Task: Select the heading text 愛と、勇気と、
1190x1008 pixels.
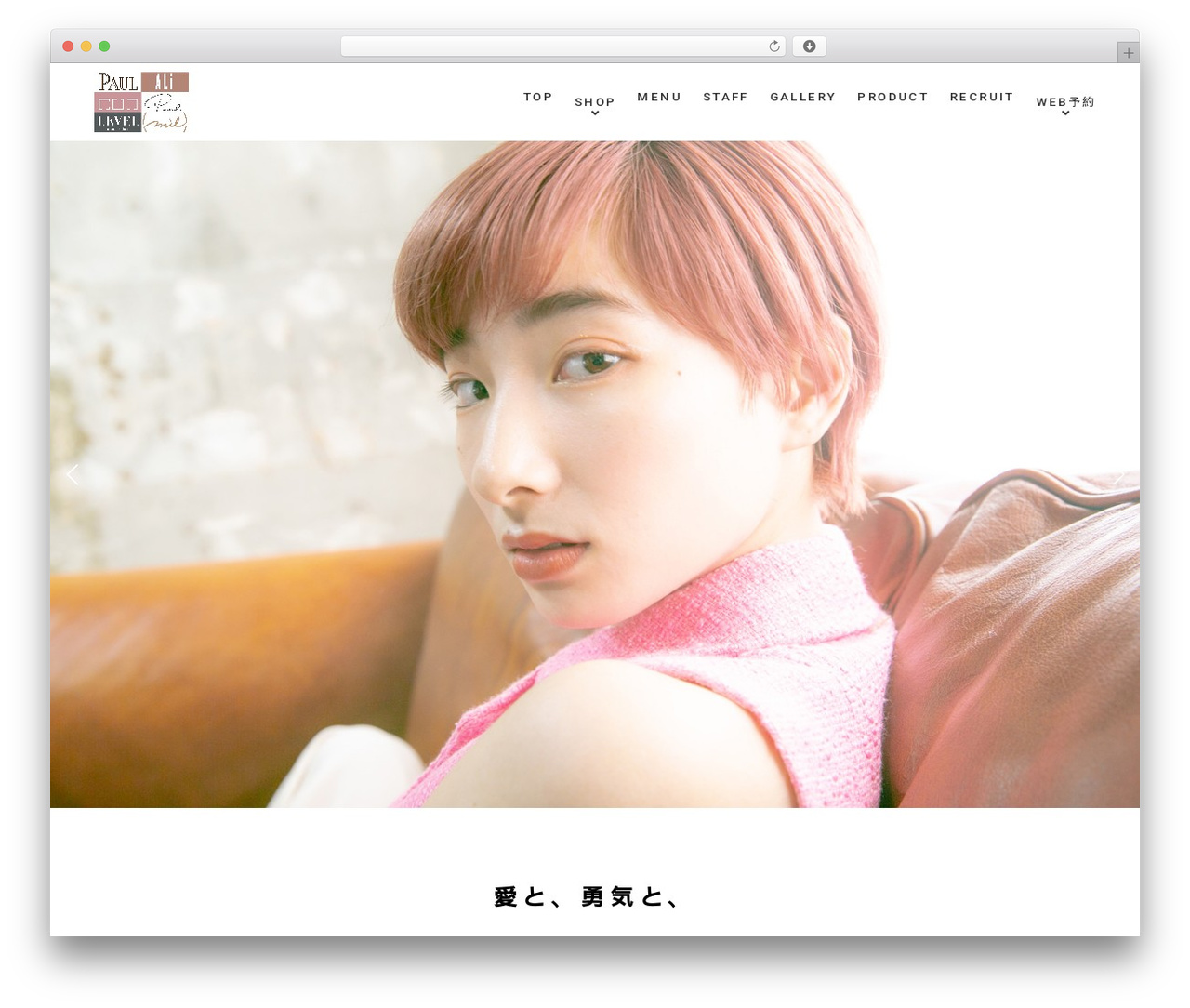Action: 588,896
